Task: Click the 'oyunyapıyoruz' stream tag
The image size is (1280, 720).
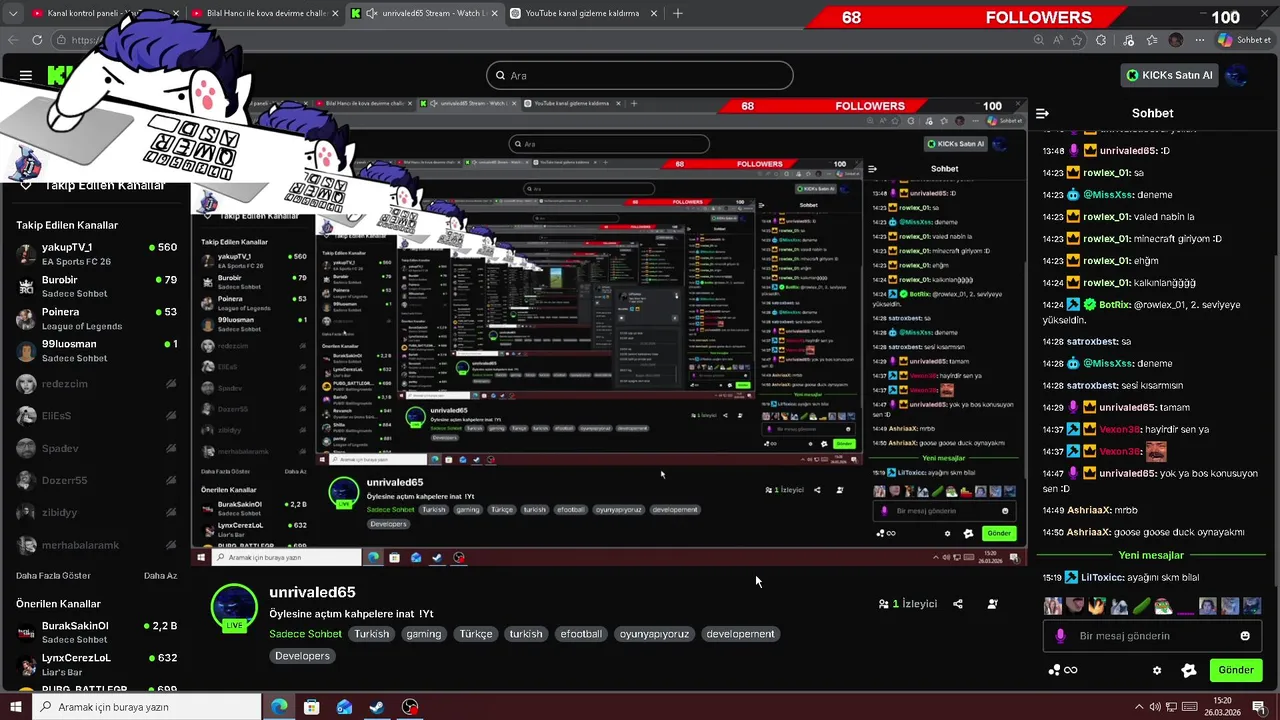Action: click(x=654, y=634)
